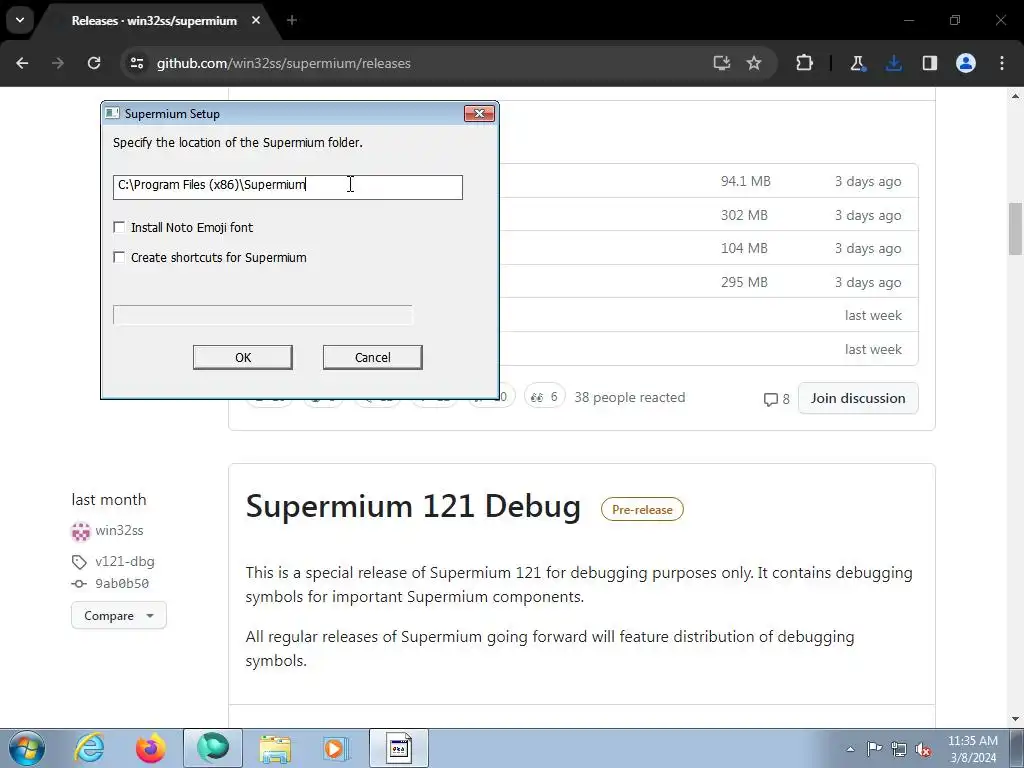
Task: Close the Releases browser tab
Action: click(x=256, y=20)
